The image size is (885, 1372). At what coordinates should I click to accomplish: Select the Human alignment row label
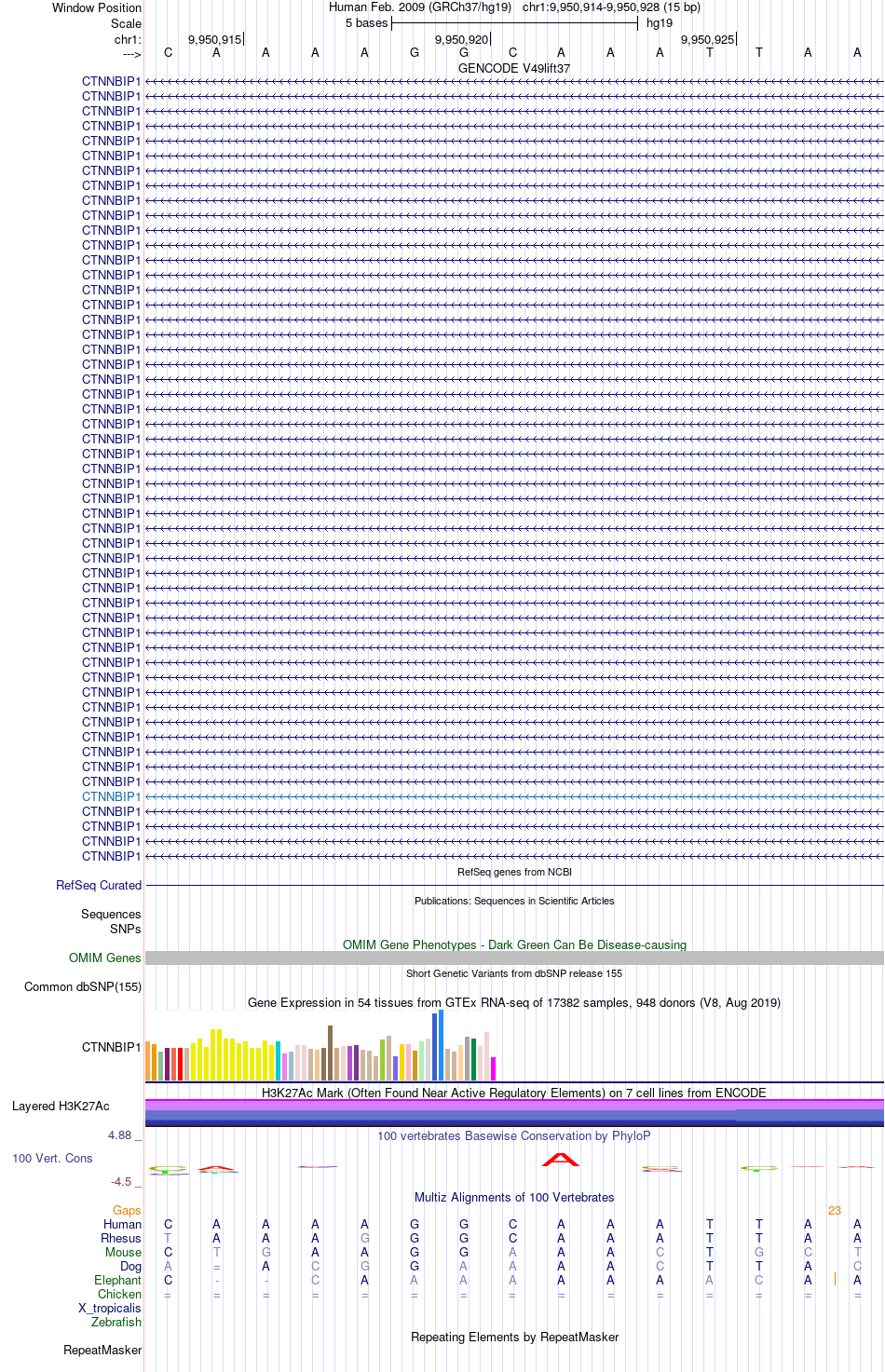tap(123, 1224)
